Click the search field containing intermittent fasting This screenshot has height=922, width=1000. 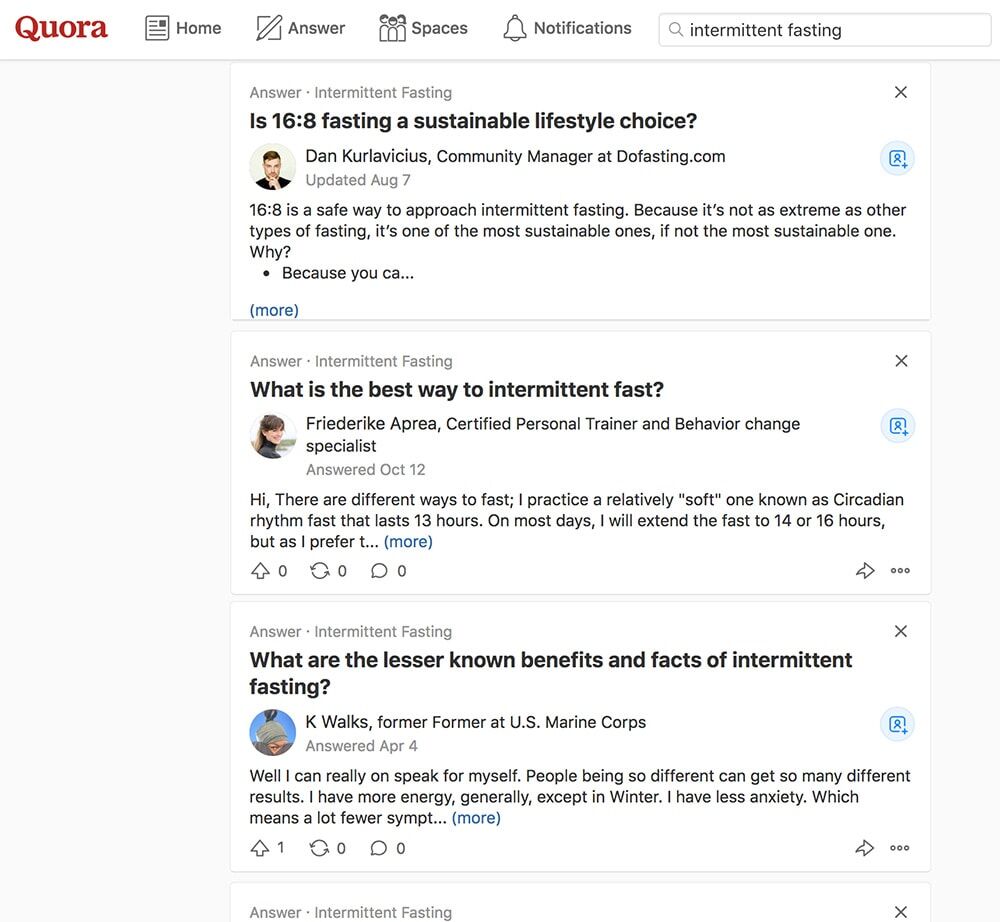(825, 30)
